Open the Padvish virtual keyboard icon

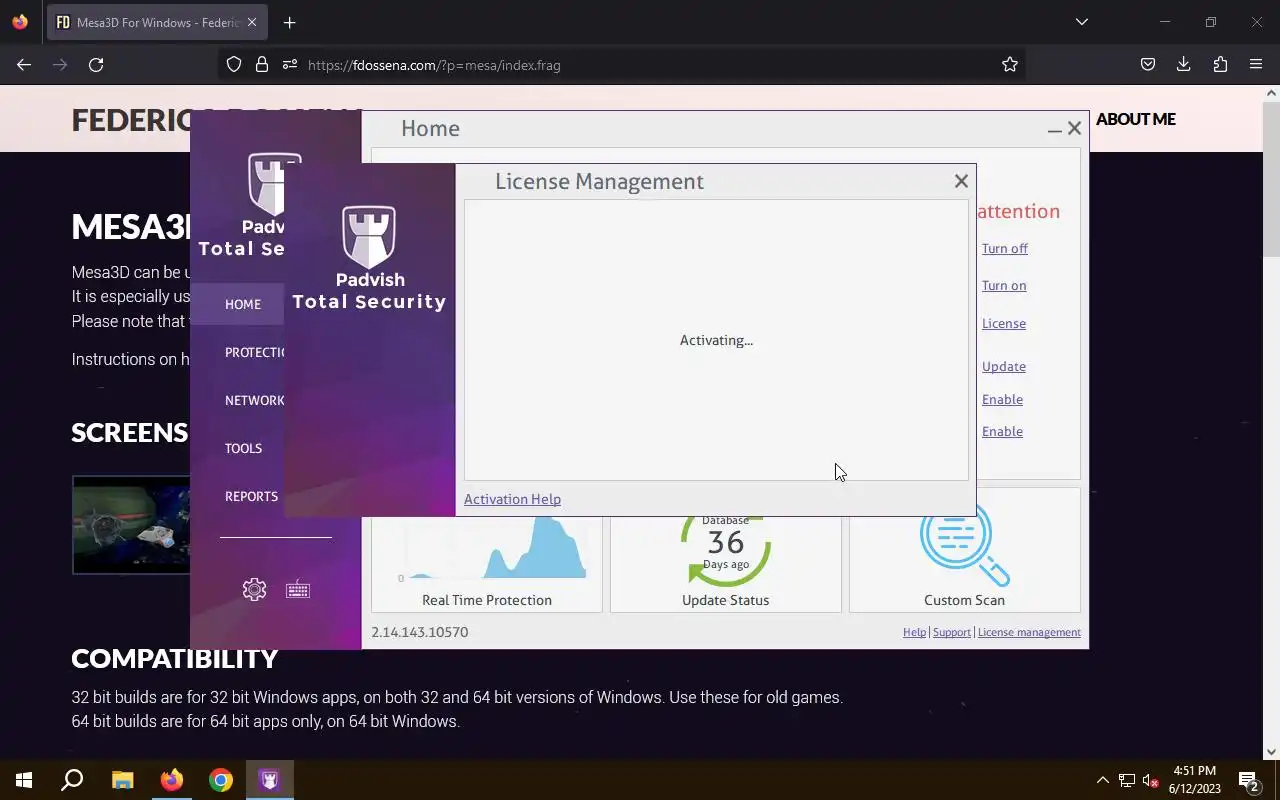tap(298, 590)
